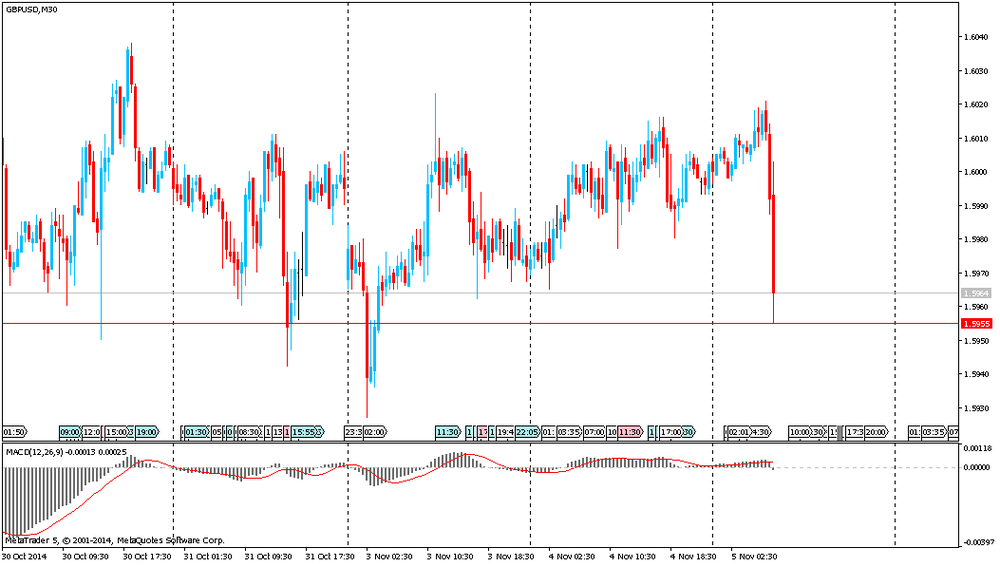Image resolution: width=1000 pixels, height=567 pixels.
Task: Click the cyan 09:00 news event marker
Action: click(x=69, y=432)
